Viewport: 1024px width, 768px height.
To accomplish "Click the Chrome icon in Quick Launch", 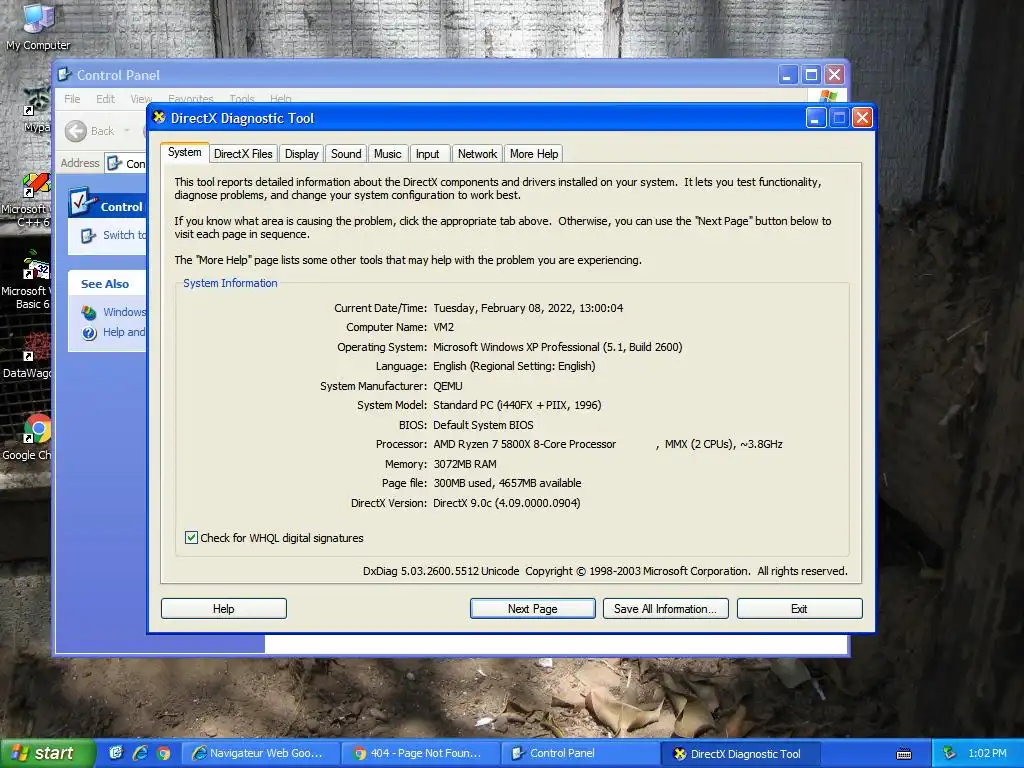I will 163,753.
